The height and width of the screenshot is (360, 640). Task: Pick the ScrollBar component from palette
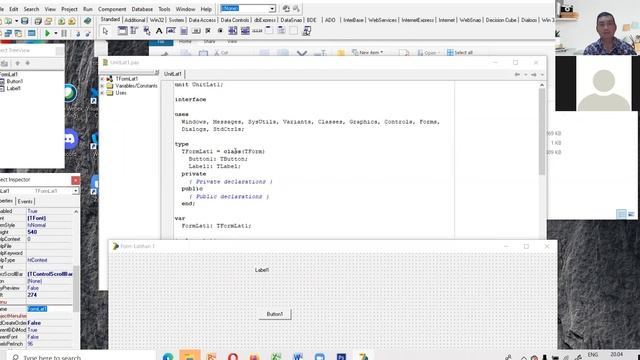tap(257, 31)
